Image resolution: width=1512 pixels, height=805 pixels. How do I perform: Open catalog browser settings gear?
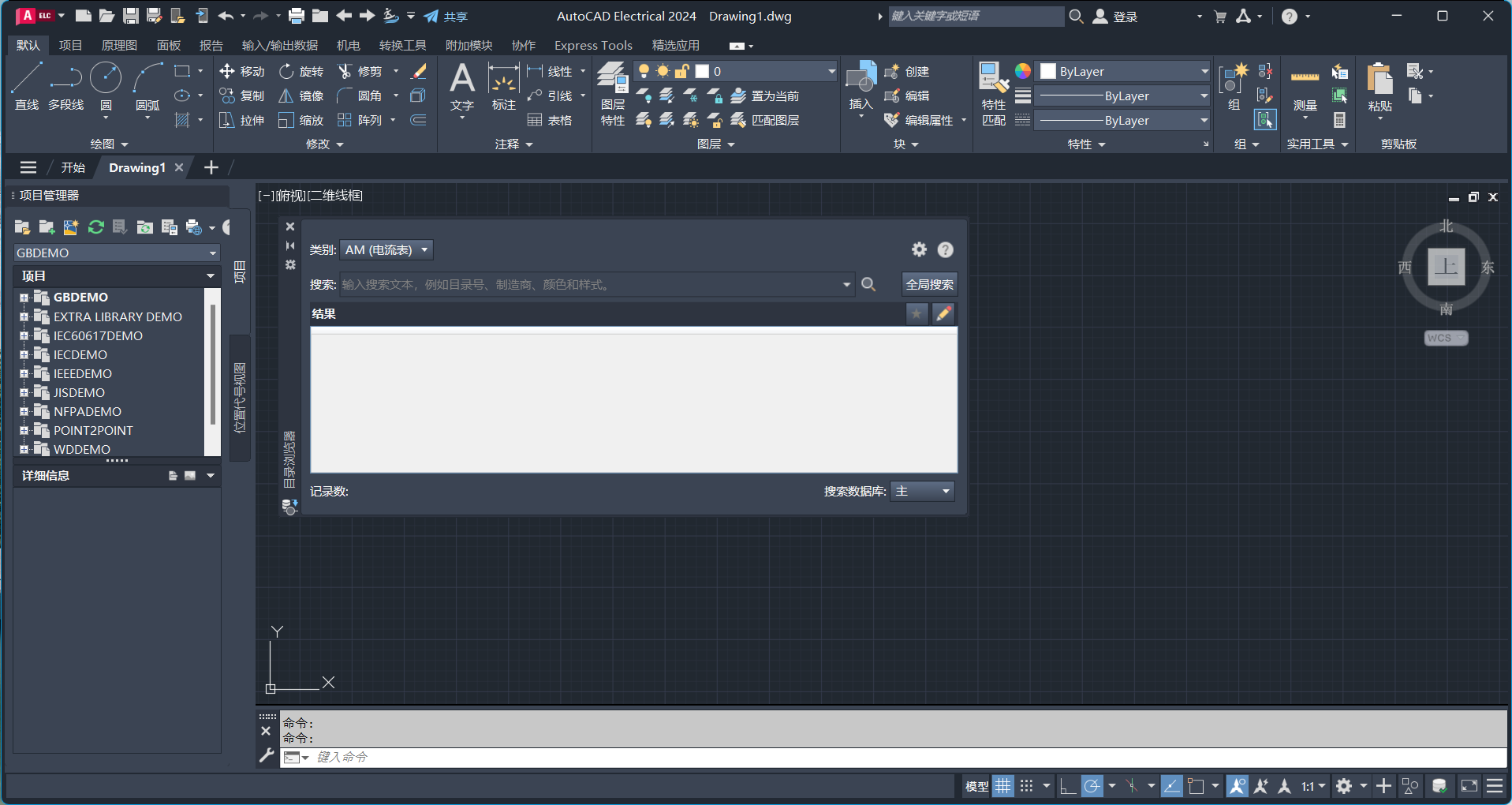[x=919, y=250]
